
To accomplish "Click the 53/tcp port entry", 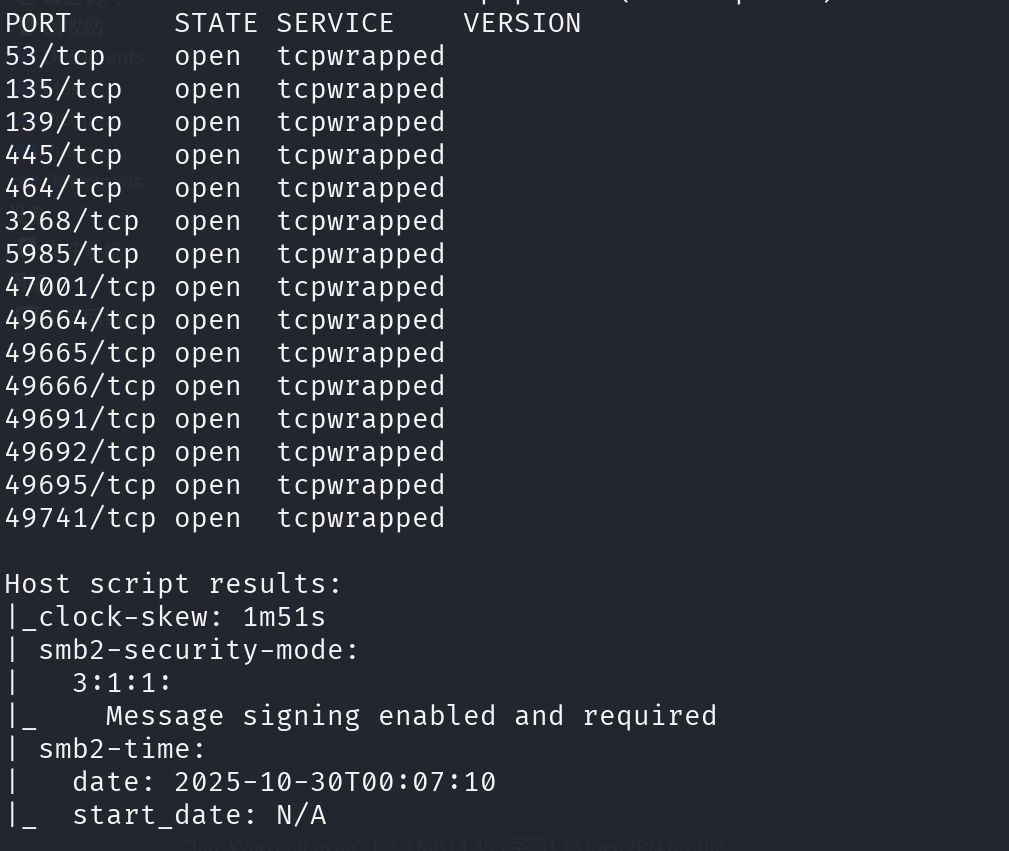I will tap(55, 56).
